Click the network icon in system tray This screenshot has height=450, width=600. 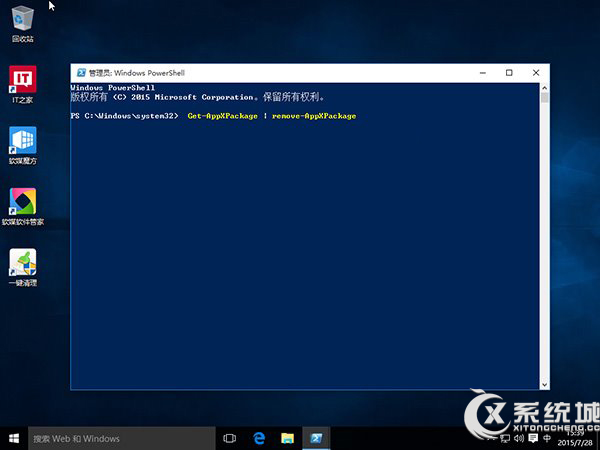tap(505, 439)
